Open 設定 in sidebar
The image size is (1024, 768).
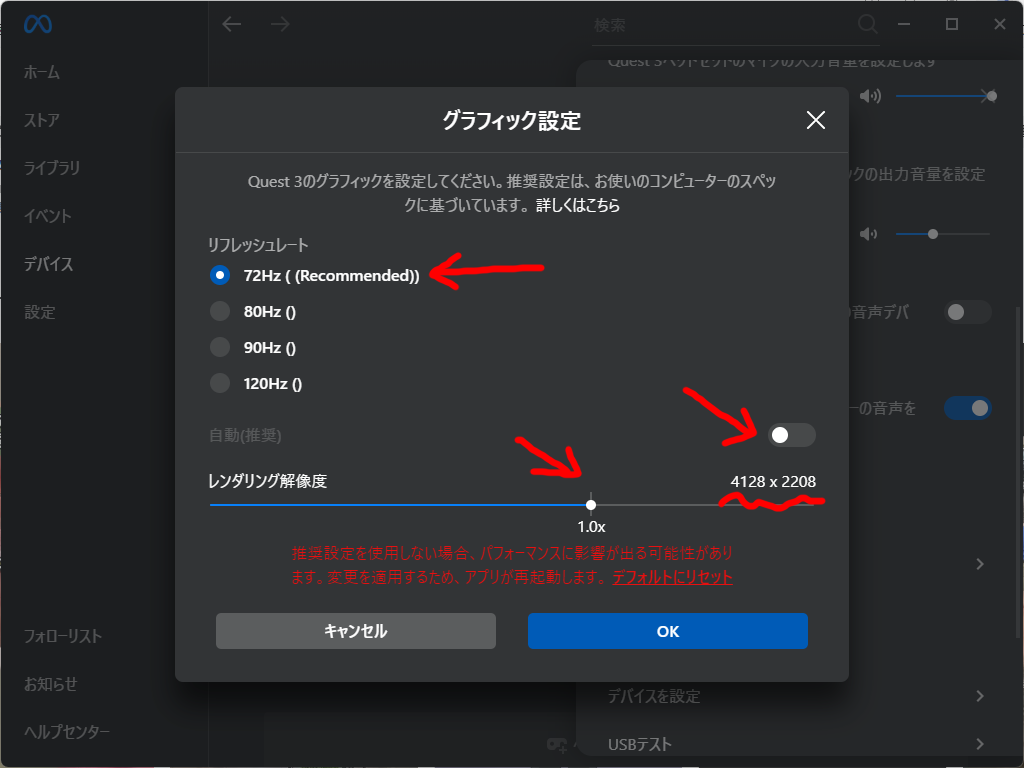tap(40, 312)
